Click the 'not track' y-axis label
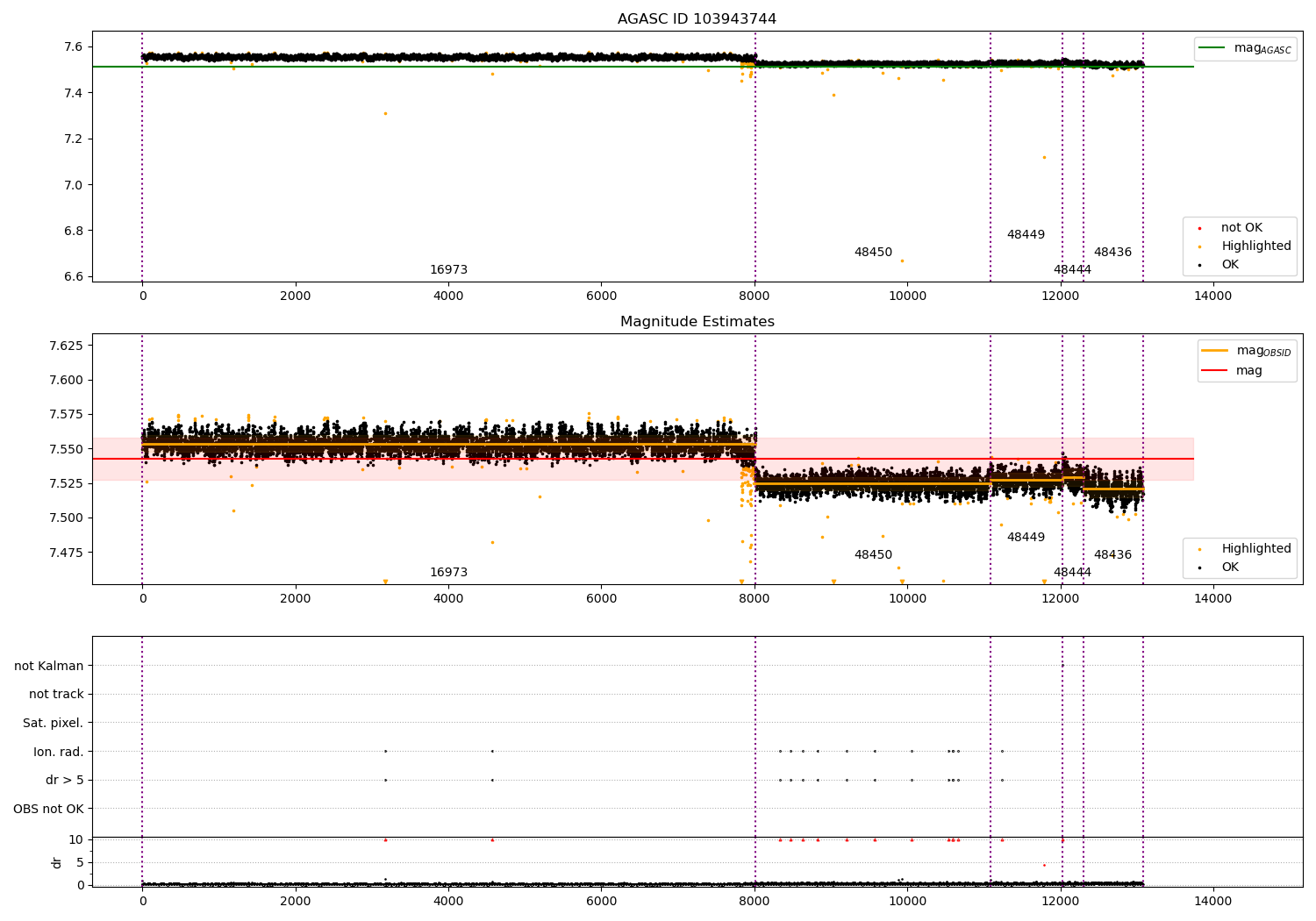1316x921 pixels. click(x=56, y=695)
